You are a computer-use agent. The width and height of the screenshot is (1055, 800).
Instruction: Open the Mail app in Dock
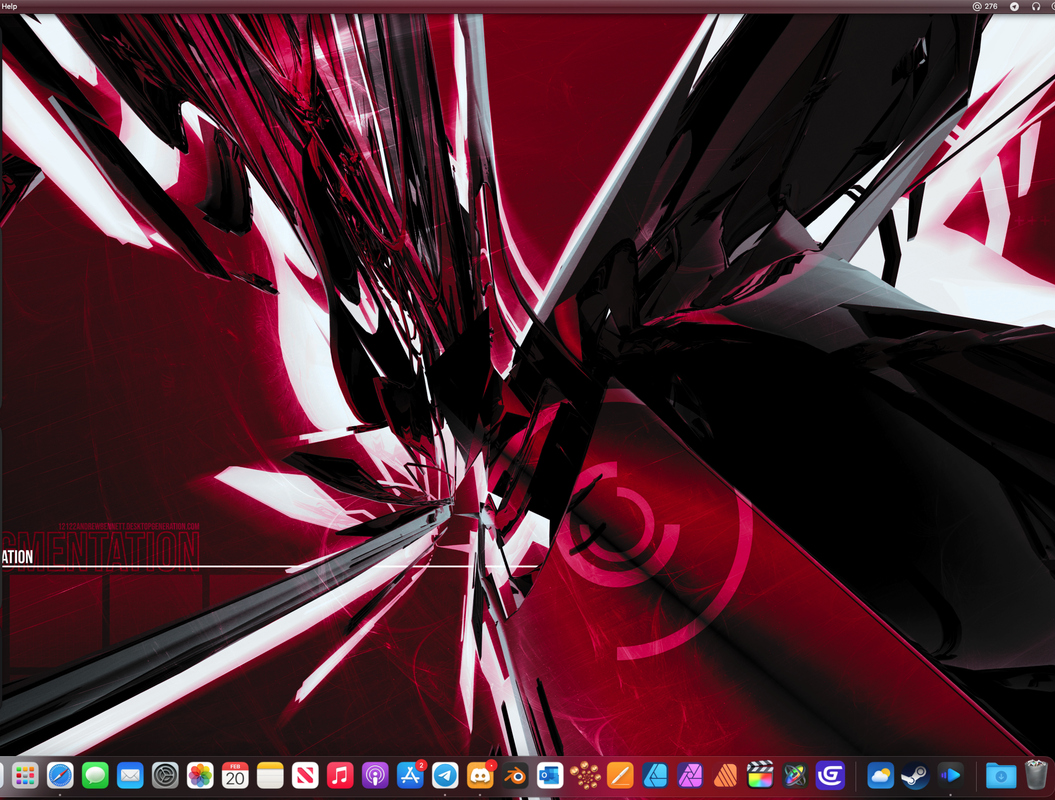[130, 776]
